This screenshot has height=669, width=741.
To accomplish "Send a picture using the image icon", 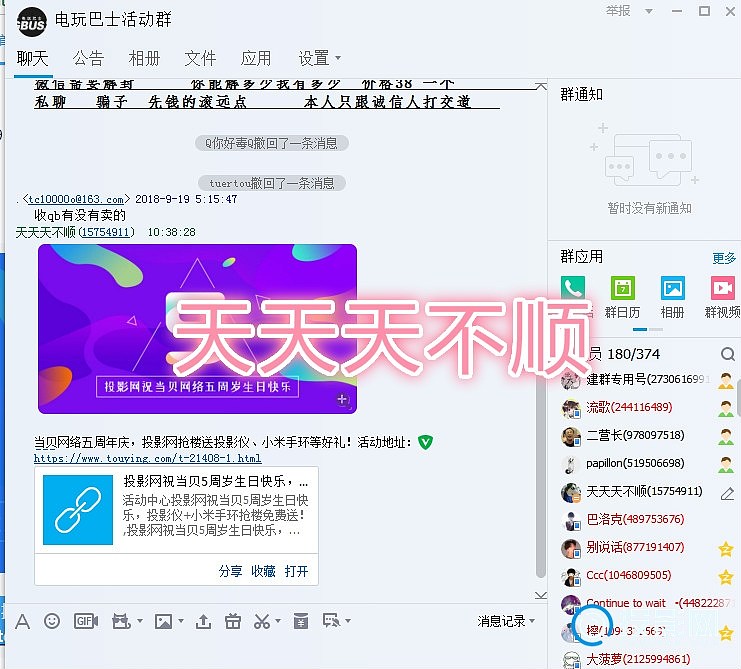I will pyautogui.click(x=164, y=621).
